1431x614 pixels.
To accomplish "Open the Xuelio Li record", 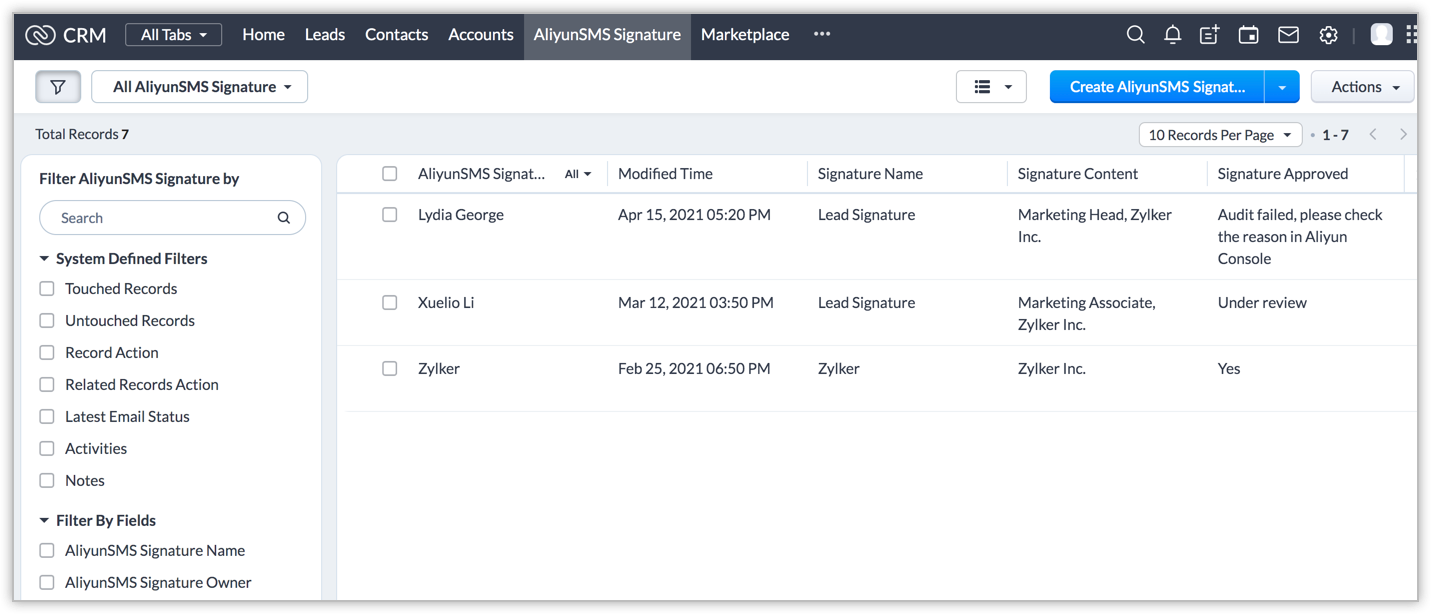I will tap(446, 303).
